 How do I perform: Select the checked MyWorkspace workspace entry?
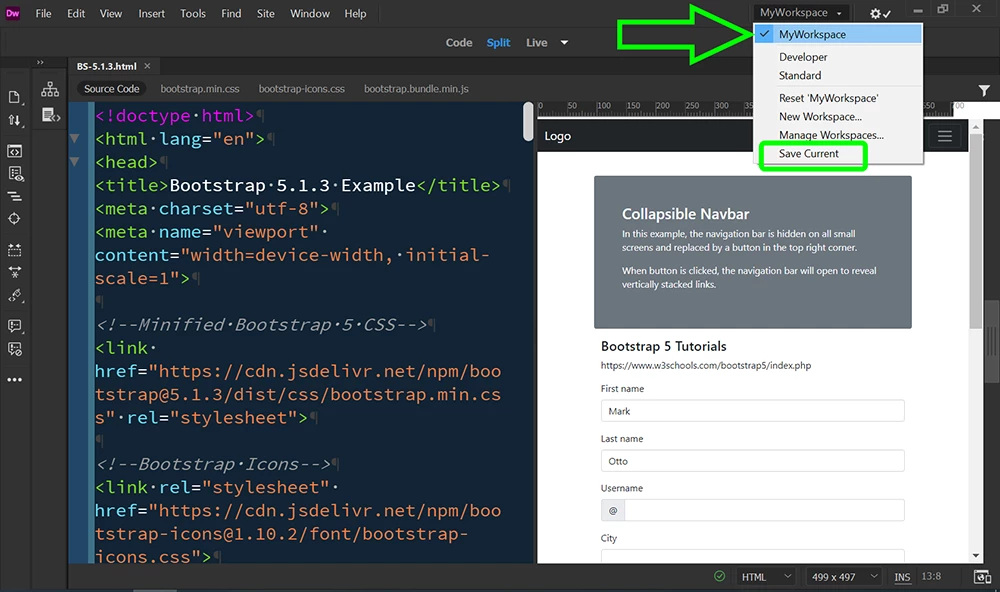(x=838, y=34)
